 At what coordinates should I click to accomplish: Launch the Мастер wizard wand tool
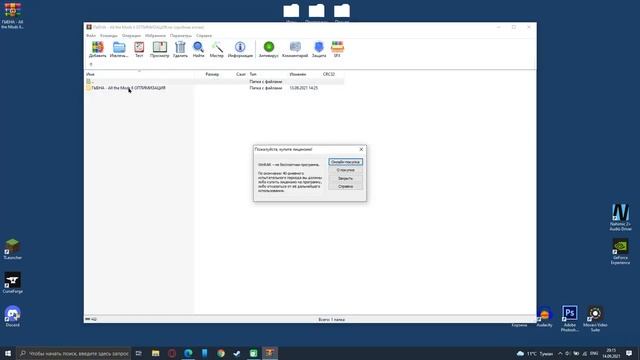pos(217,49)
